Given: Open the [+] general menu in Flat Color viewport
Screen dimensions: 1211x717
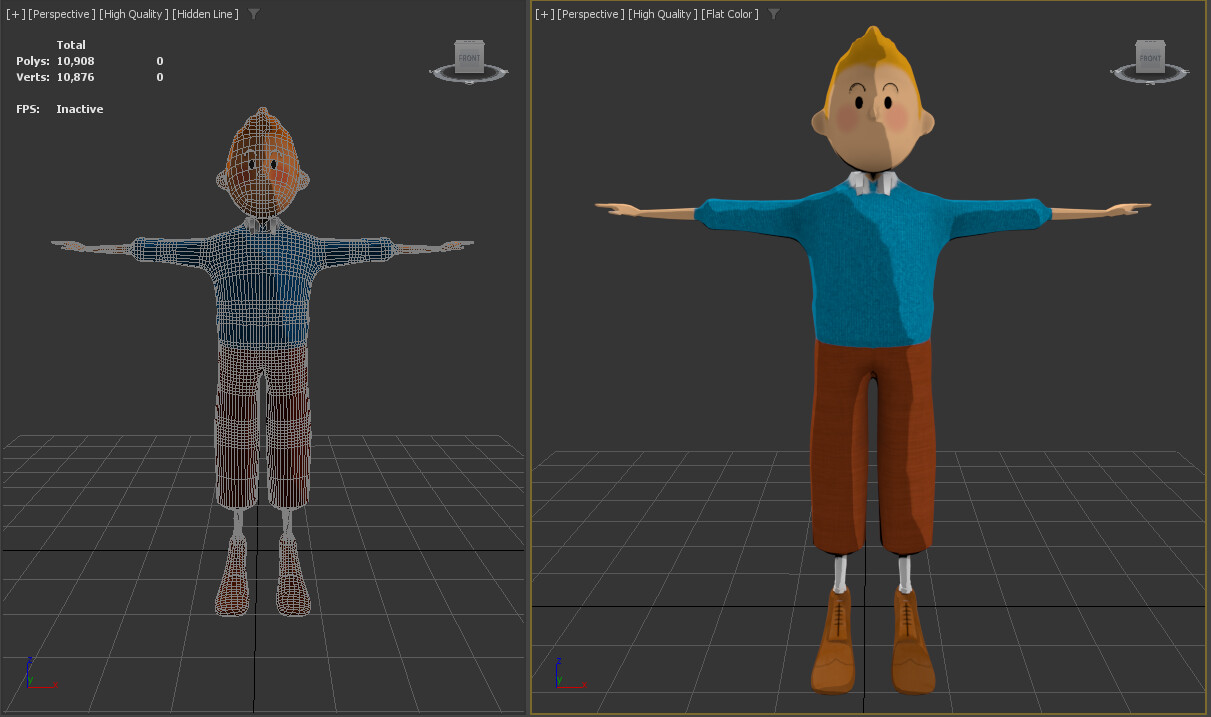Looking at the screenshot, I should (x=545, y=14).
